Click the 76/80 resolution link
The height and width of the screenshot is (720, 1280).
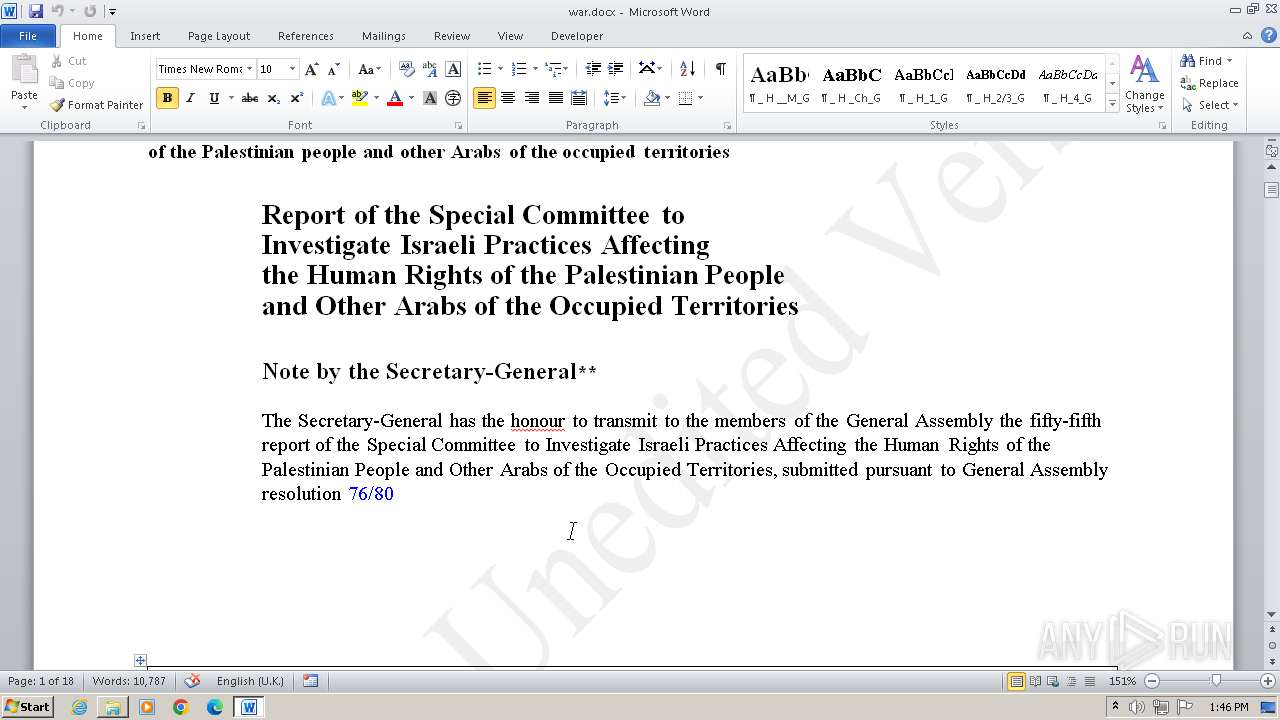pos(371,494)
